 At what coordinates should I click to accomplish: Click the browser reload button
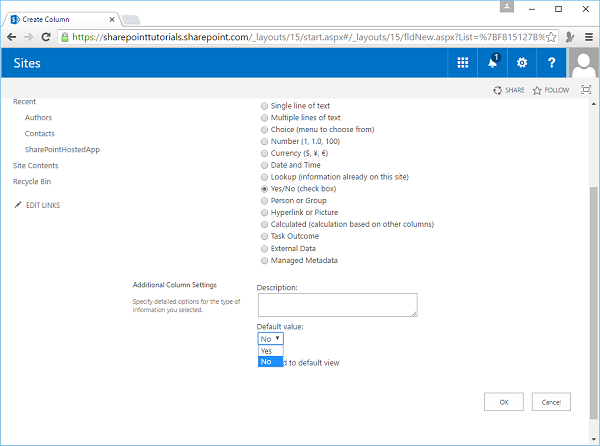point(46,37)
